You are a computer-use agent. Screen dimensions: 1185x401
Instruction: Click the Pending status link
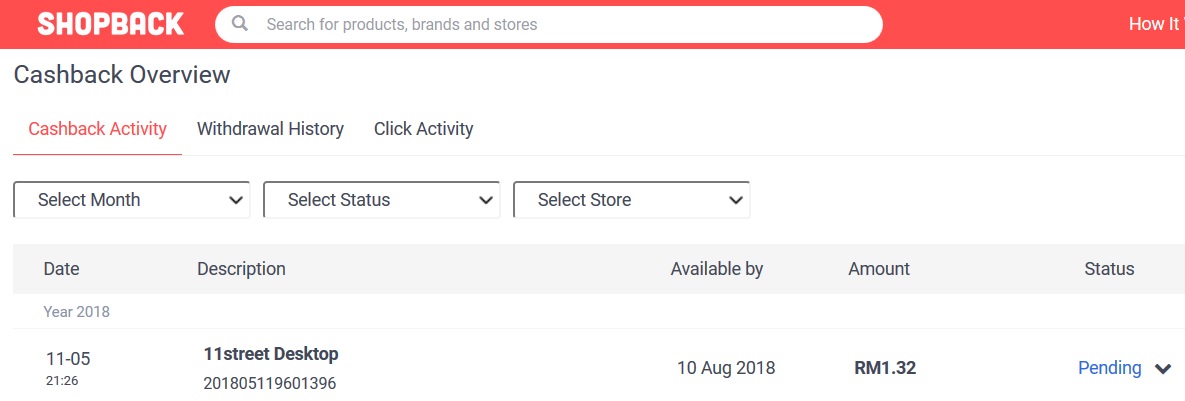coord(1109,368)
